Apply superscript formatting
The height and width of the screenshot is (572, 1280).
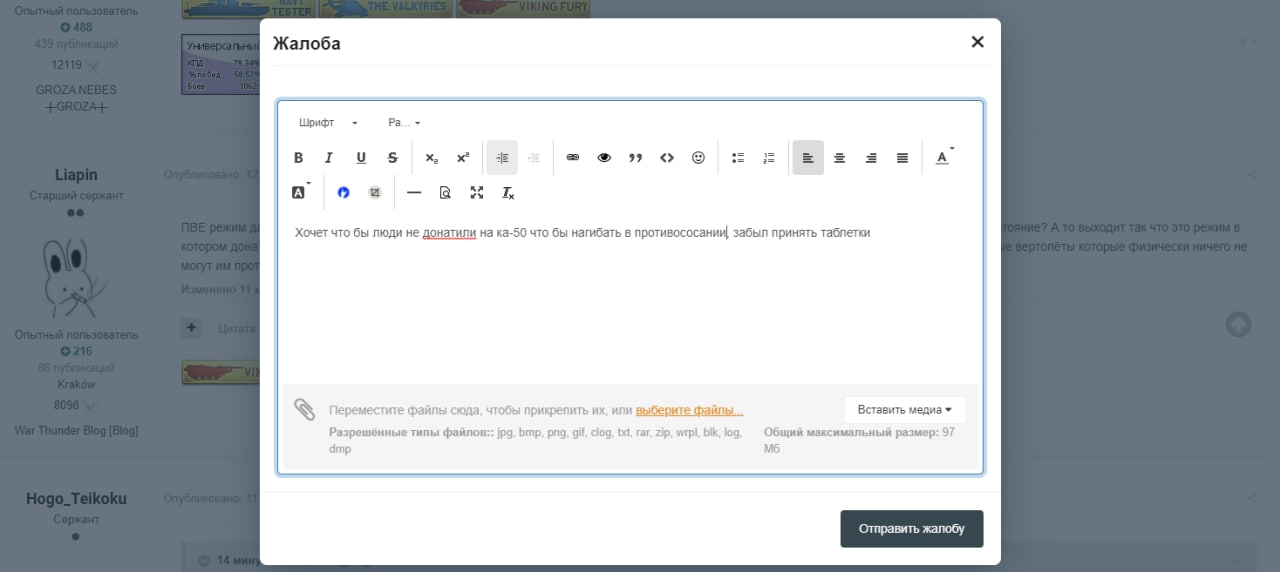(463, 158)
